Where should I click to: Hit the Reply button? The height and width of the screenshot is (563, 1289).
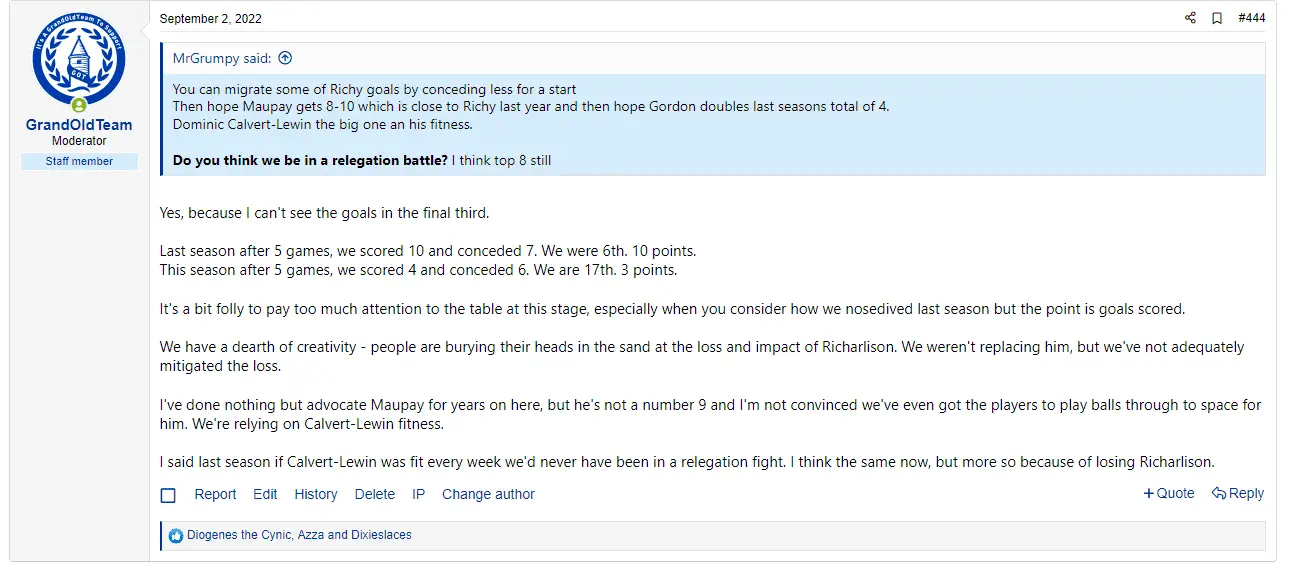1238,493
